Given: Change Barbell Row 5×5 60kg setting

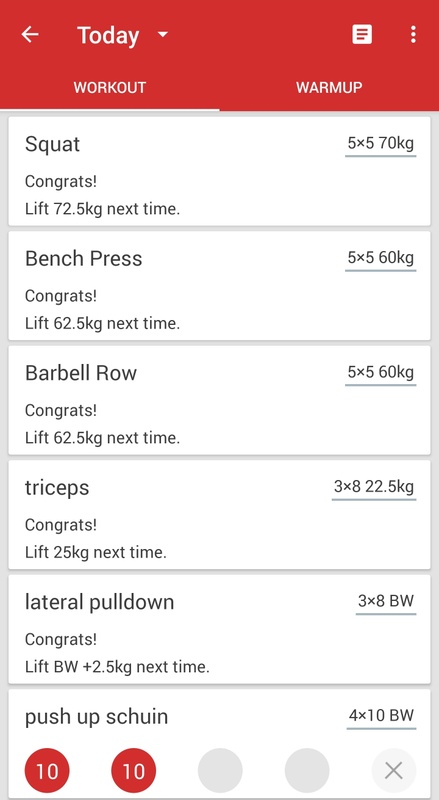Looking at the screenshot, I should (380, 373).
